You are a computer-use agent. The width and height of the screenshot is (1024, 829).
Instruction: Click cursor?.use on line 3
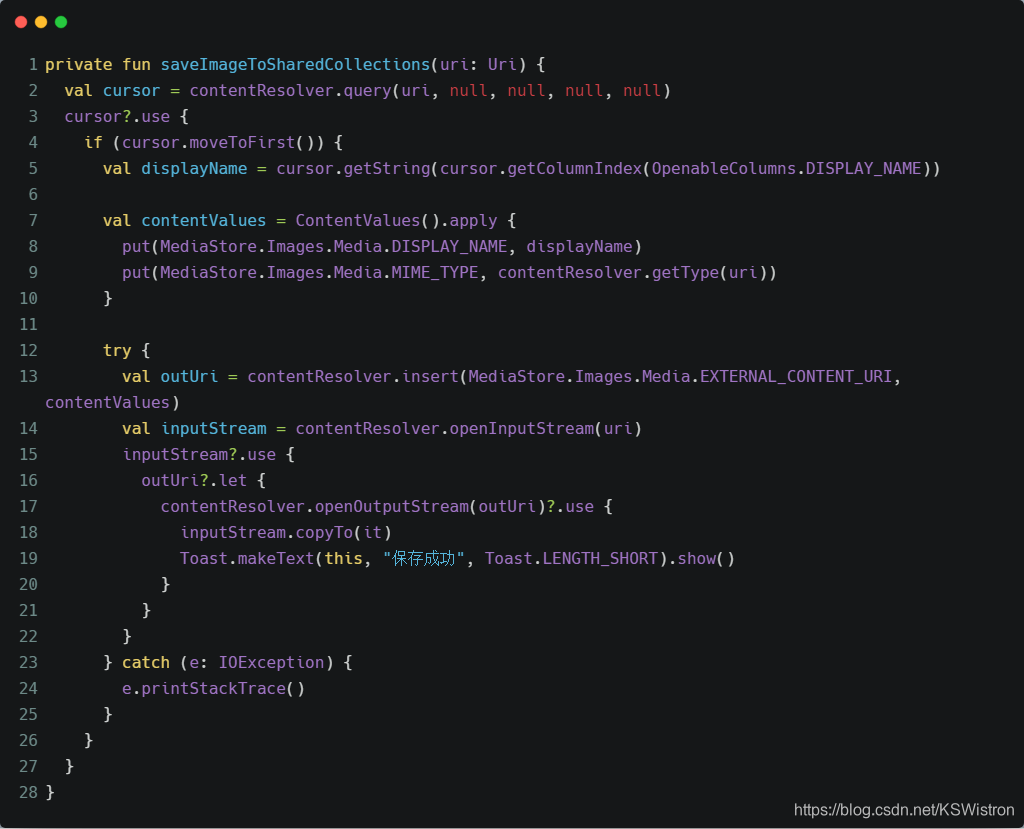117,117
